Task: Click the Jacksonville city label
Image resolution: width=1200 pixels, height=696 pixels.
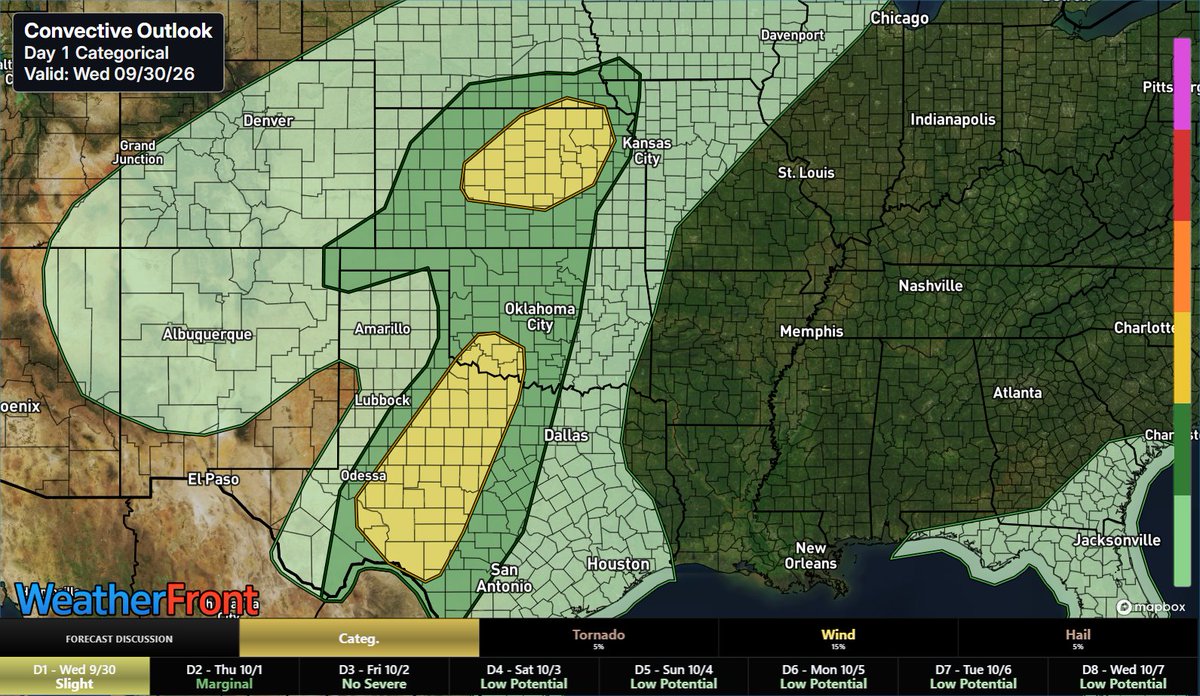Action: pyautogui.click(x=1117, y=540)
